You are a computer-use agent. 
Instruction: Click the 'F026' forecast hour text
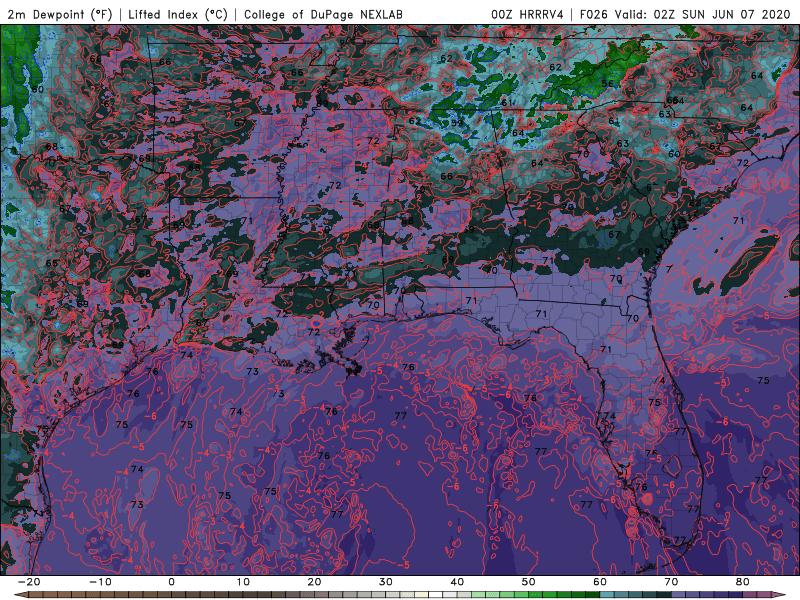593,15
